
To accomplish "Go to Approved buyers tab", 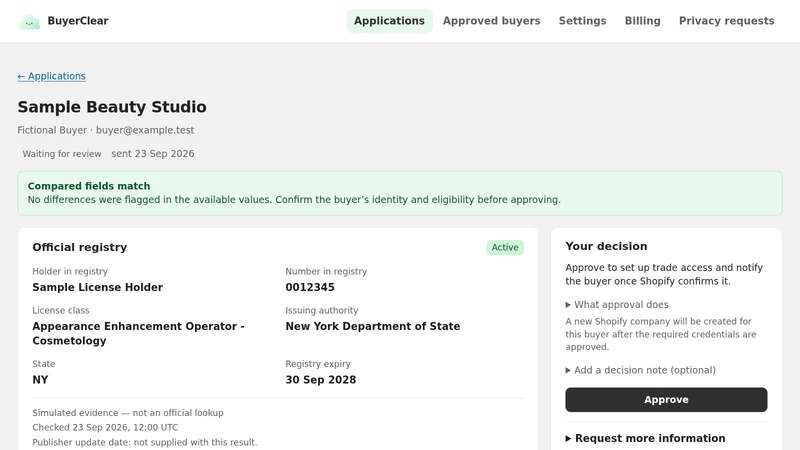I will (491, 21).
